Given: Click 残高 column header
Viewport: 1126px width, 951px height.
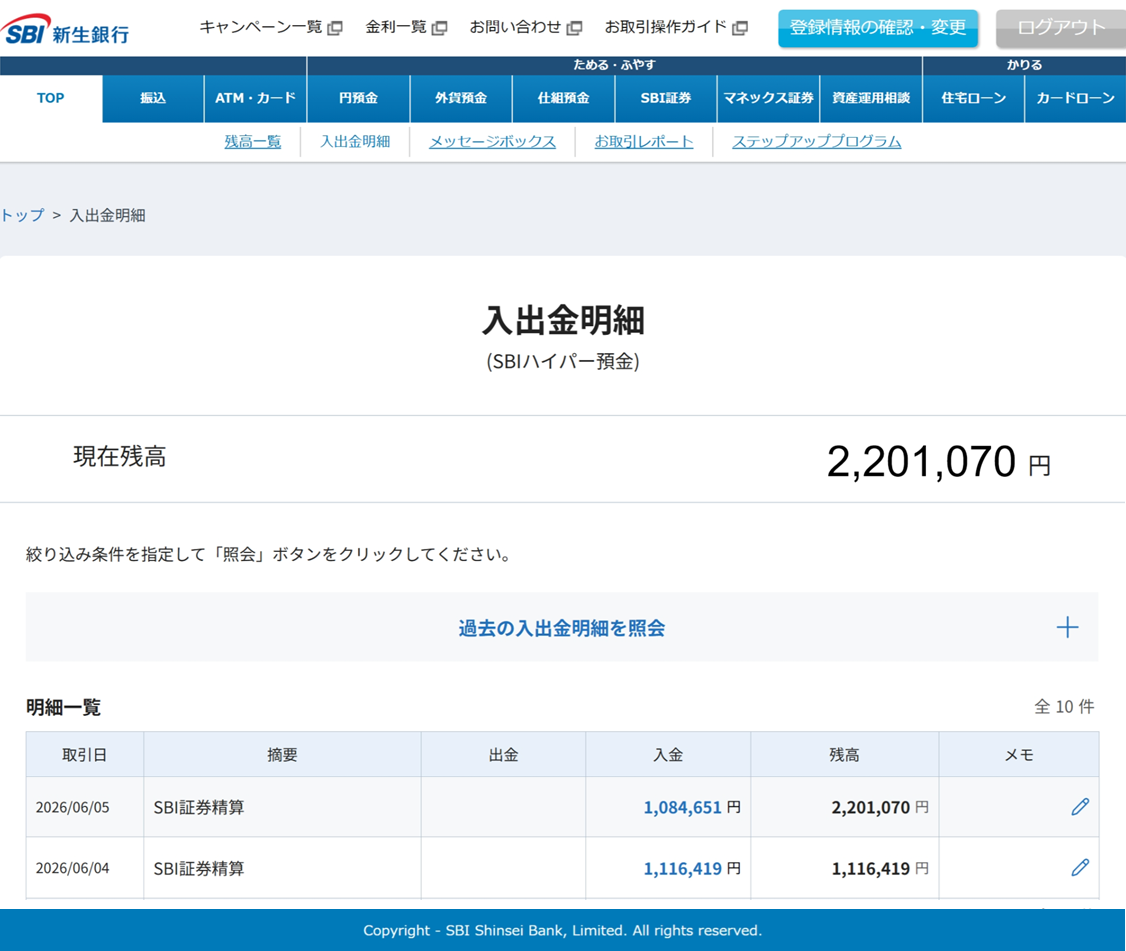Looking at the screenshot, I should [844, 755].
